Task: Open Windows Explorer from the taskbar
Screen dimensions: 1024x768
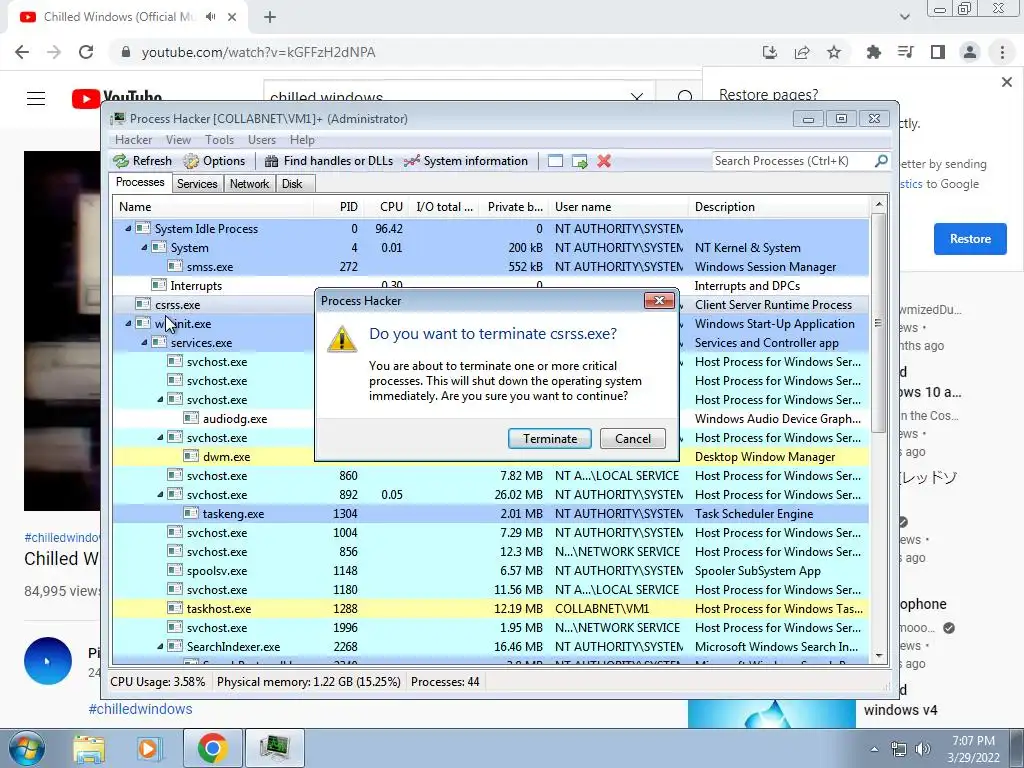Action: pos(89,748)
